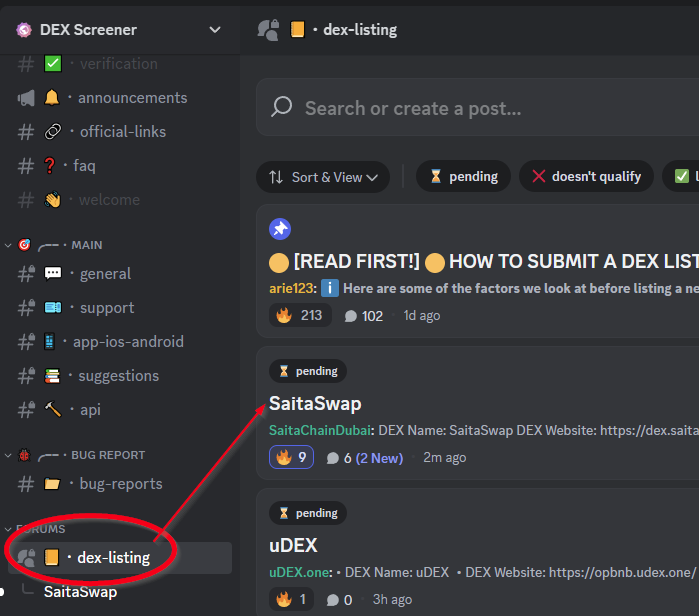The width and height of the screenshot is (699, 616).
Task: Click the magnifying glass search icon
Action: [x=281, y=107]
